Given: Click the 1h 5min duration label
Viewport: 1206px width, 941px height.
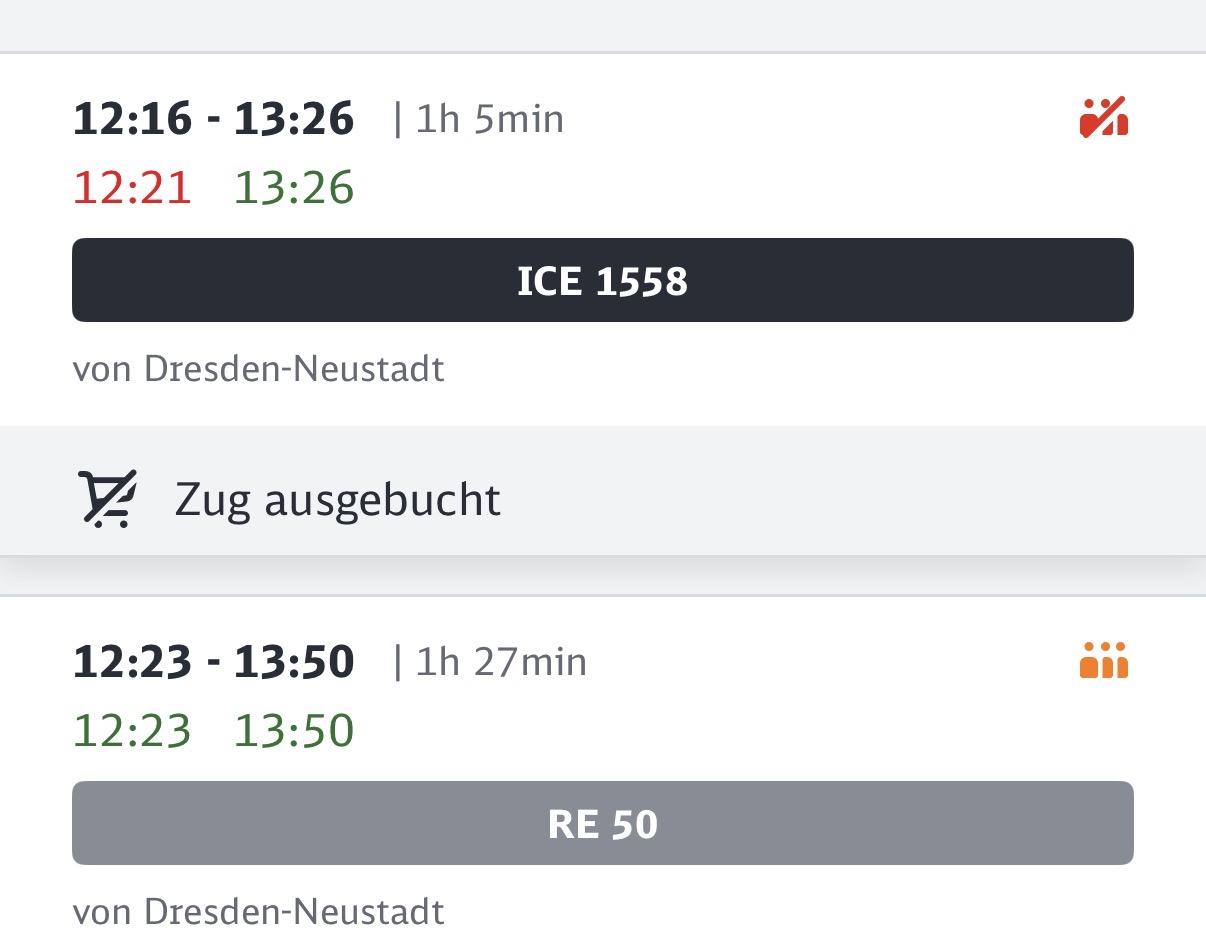Looking at the screenshot, I should 477,118.
